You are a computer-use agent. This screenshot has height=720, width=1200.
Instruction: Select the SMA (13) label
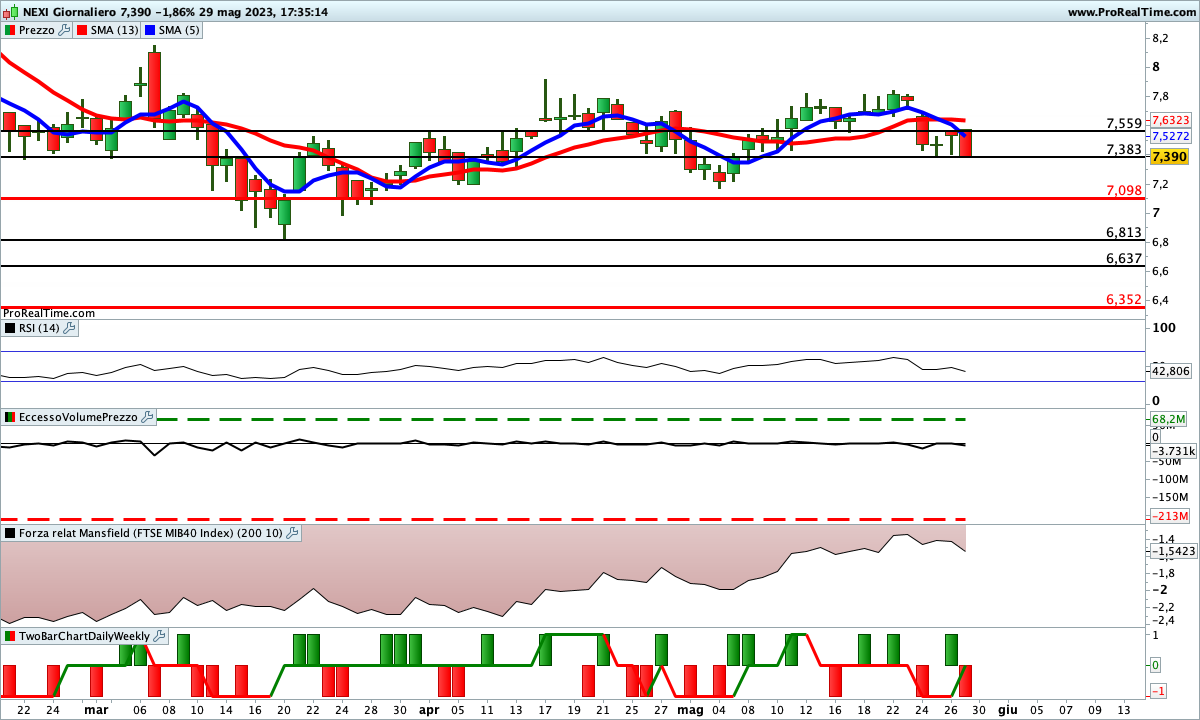(115, 30)
